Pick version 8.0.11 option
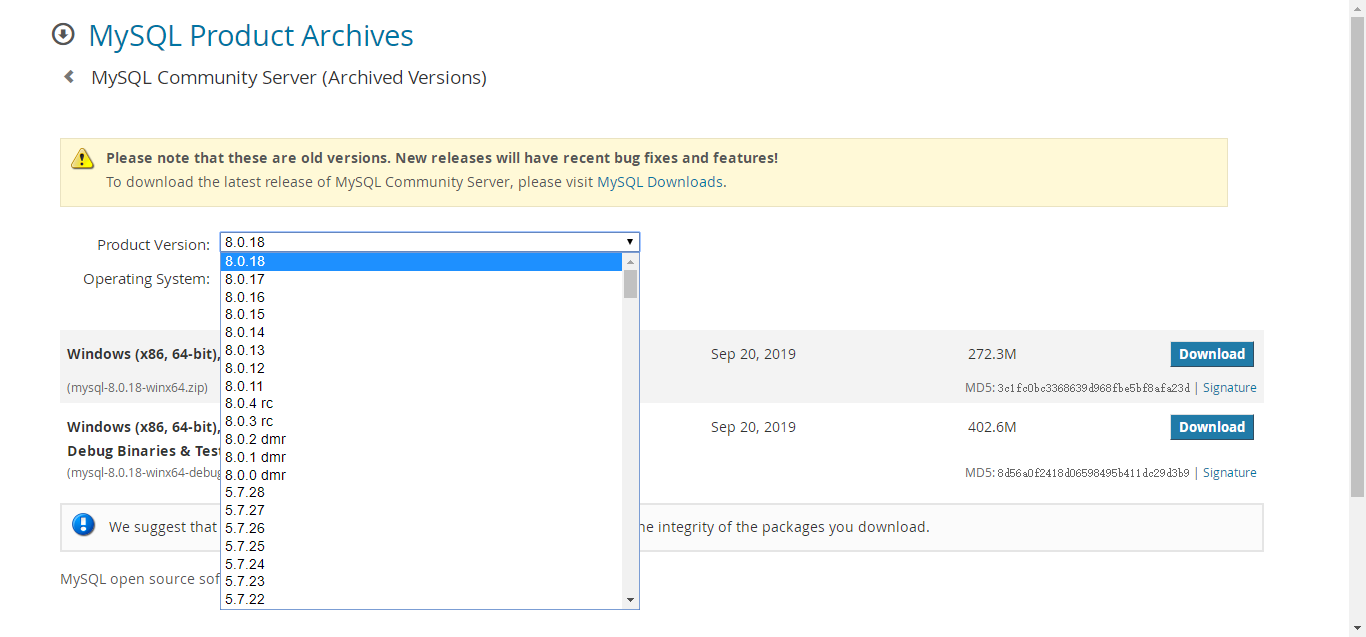1366x637 pixels. pos(421,386)
